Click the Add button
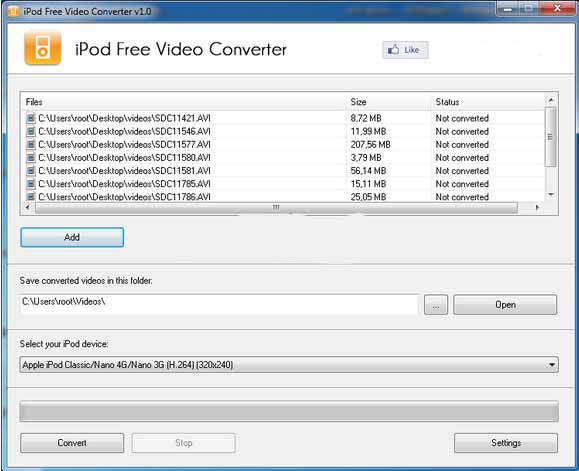 (72, 237)
